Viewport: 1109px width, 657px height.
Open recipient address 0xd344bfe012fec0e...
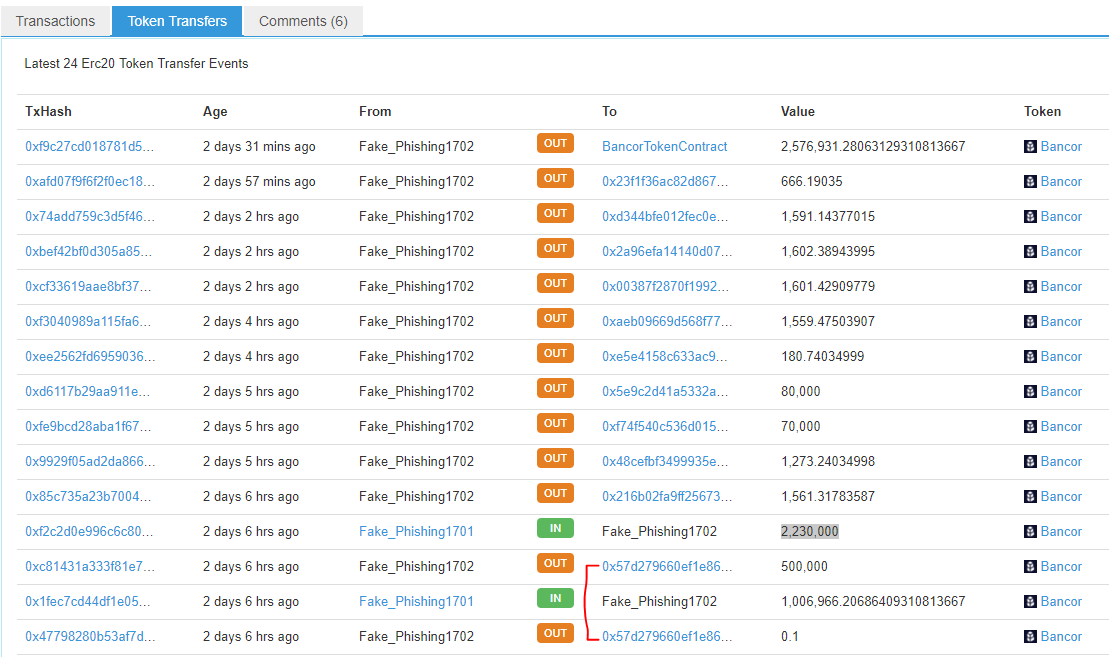click(x=665, y=216)
